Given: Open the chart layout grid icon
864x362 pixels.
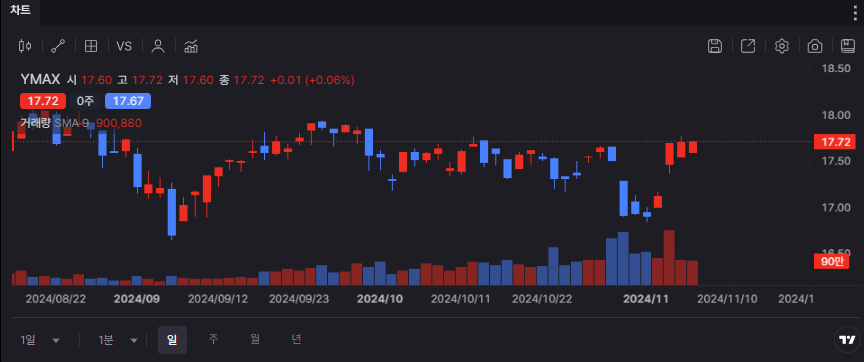Looking at the screenshot, I should point(91,46).
